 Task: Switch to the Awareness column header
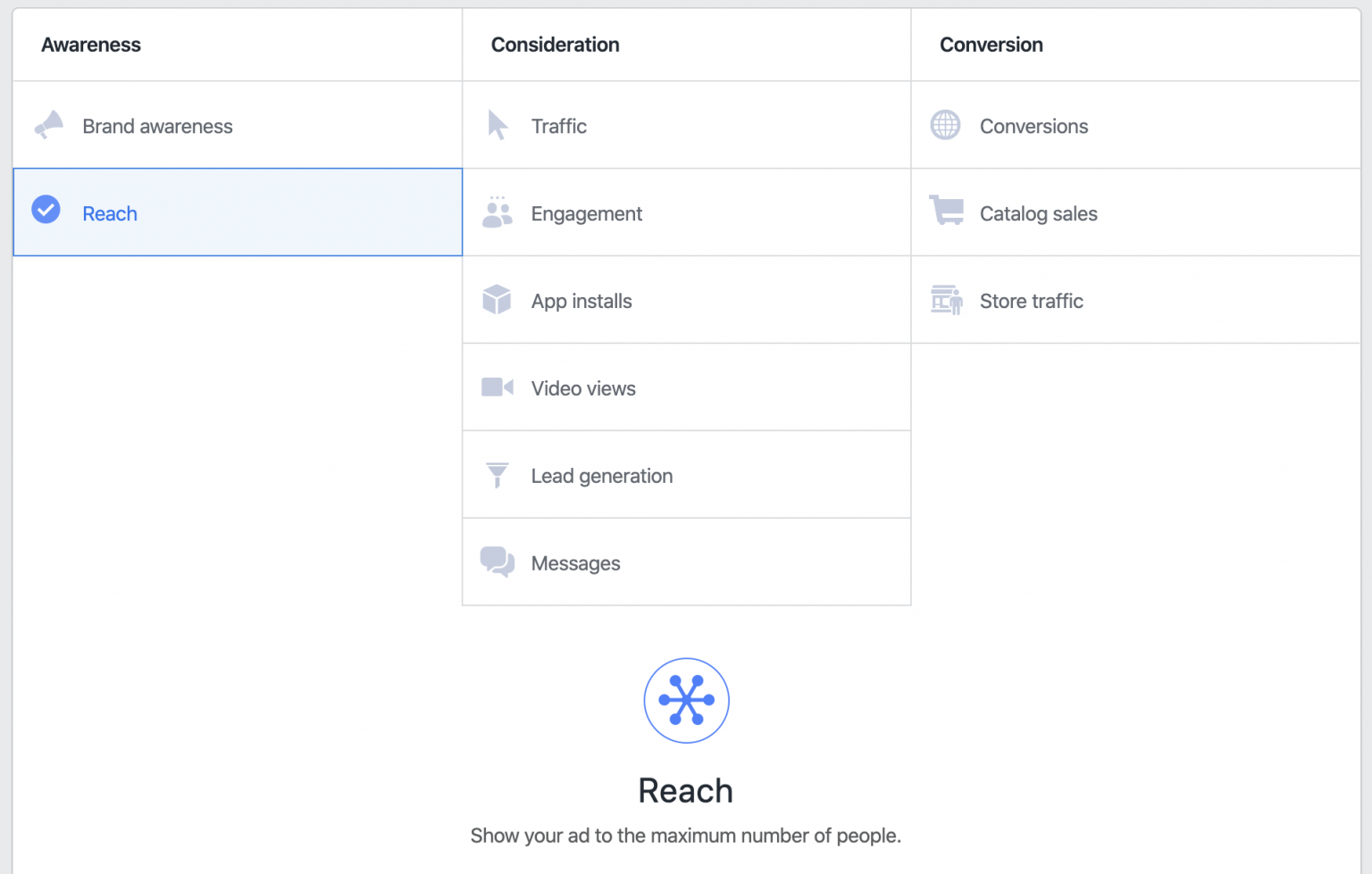(x=91, y=44)
